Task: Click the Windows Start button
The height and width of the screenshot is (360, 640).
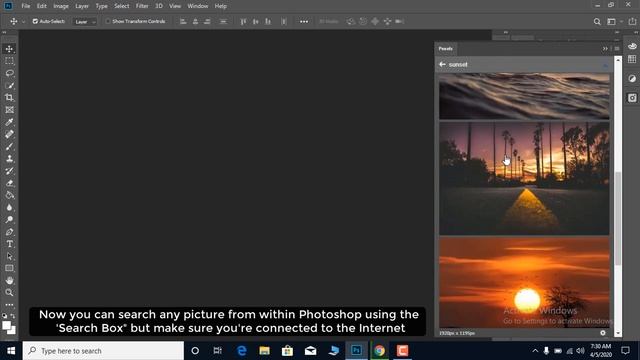Action: click(x=11, y=351)
